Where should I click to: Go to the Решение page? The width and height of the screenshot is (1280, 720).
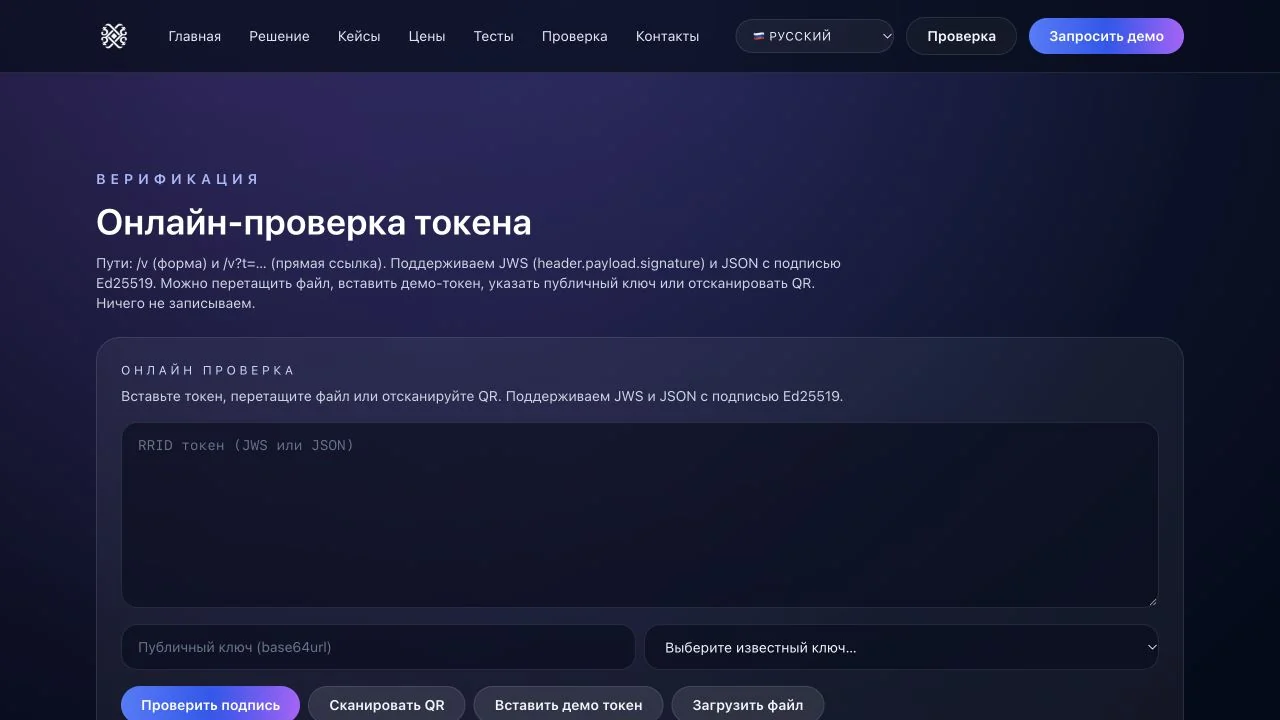[x=279, y=36]
